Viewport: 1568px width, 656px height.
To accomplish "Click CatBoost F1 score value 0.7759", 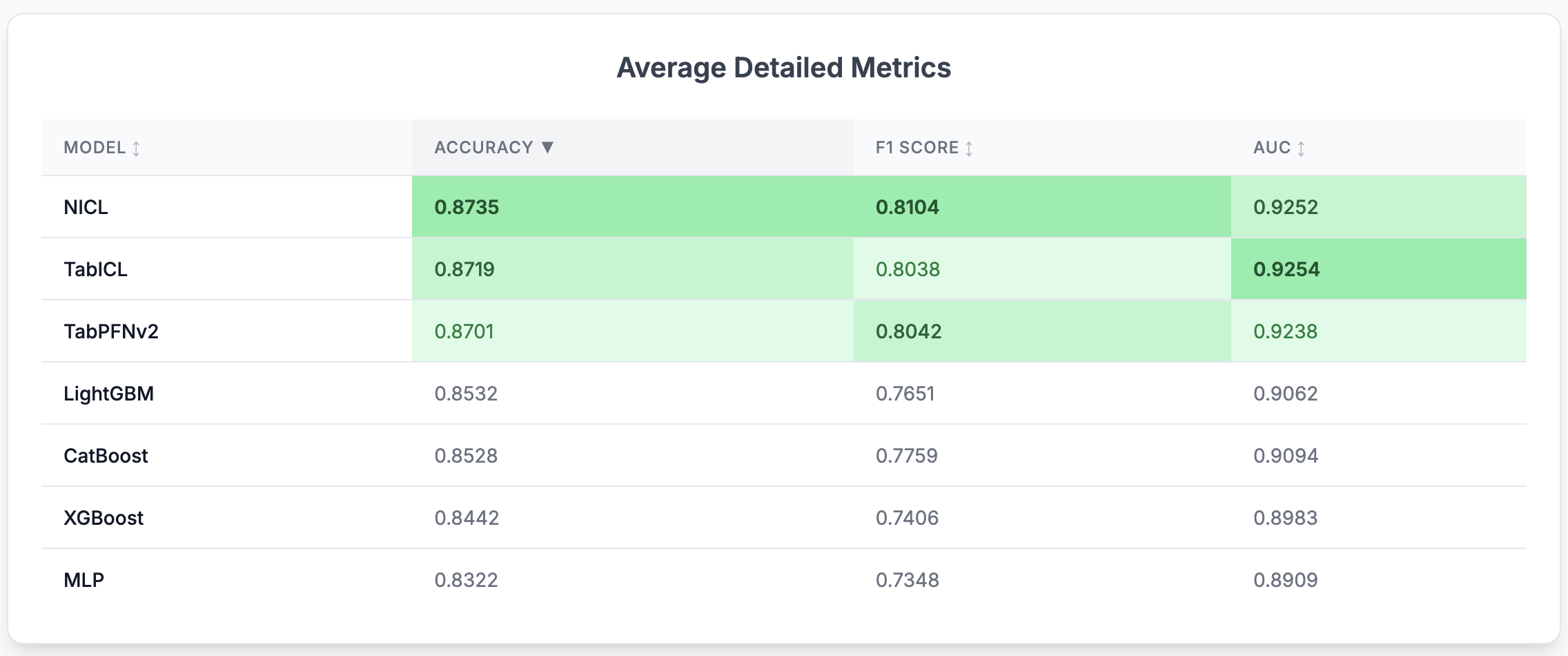I will click(x=907, y=456).
